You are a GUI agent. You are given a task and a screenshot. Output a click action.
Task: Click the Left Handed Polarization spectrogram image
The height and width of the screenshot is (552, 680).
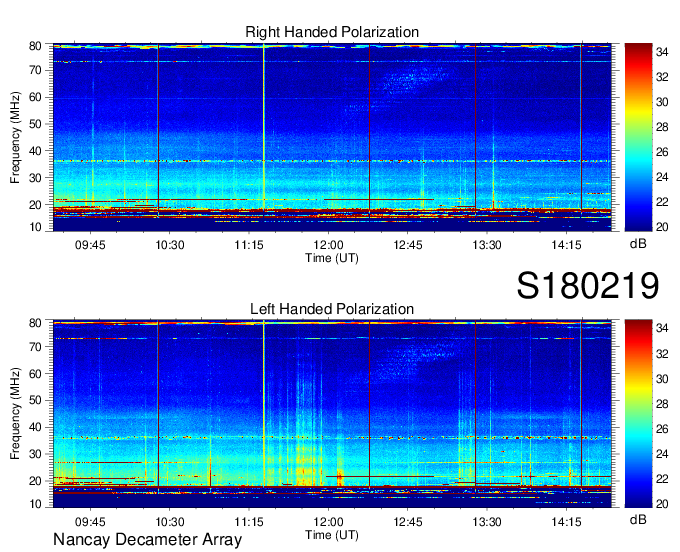(x=332, y=414)
